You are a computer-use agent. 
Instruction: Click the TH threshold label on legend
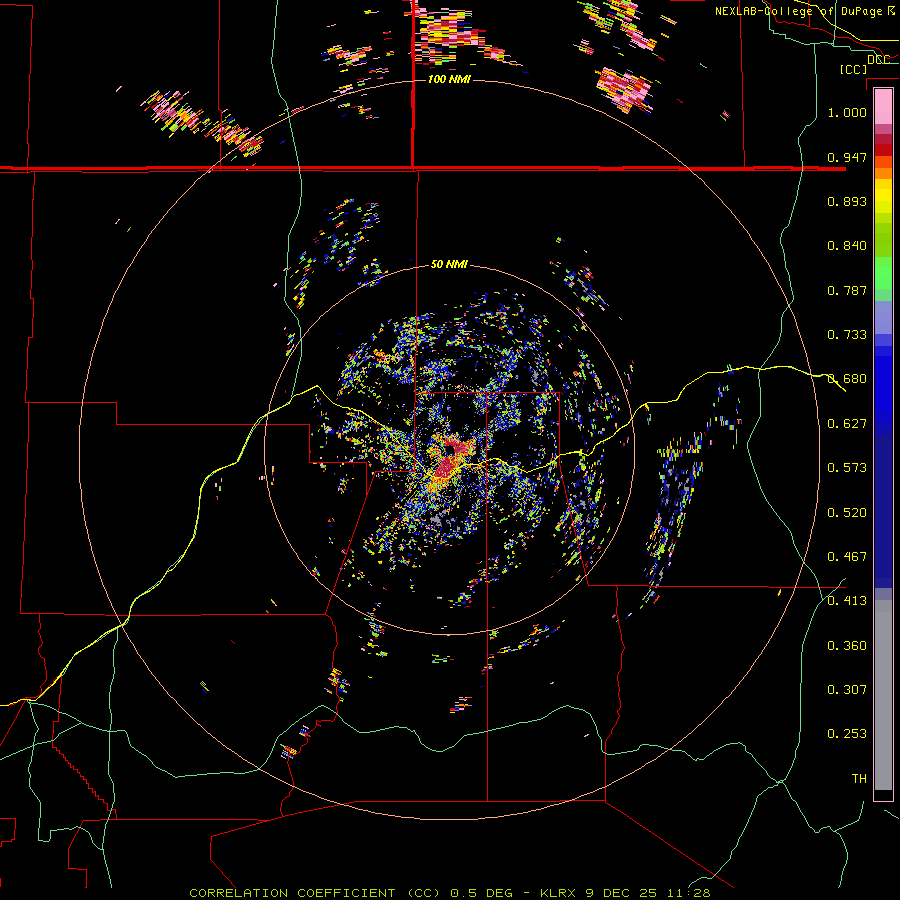click(859, 779)
